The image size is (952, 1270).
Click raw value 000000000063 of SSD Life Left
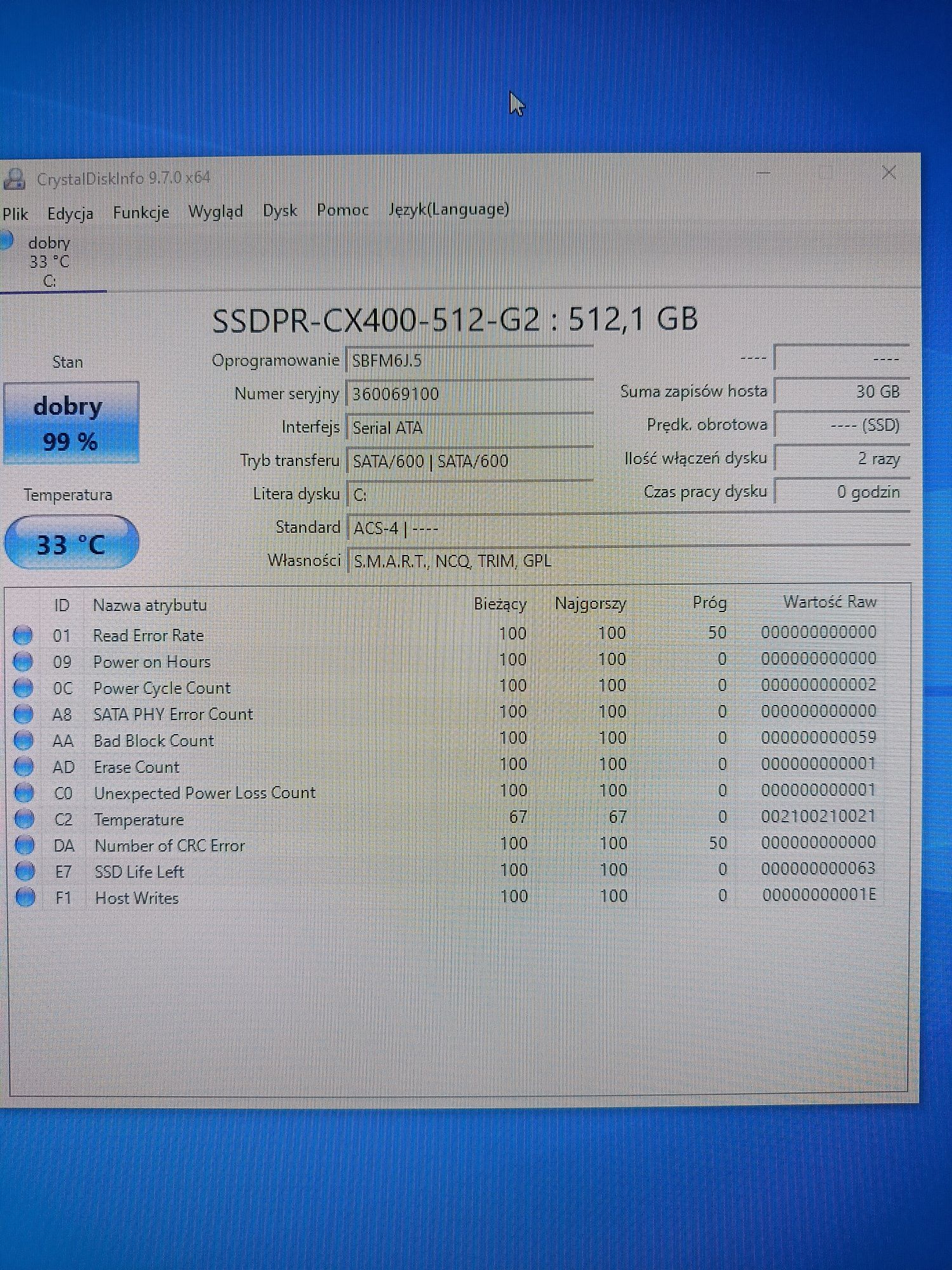[x=819, y=868]
